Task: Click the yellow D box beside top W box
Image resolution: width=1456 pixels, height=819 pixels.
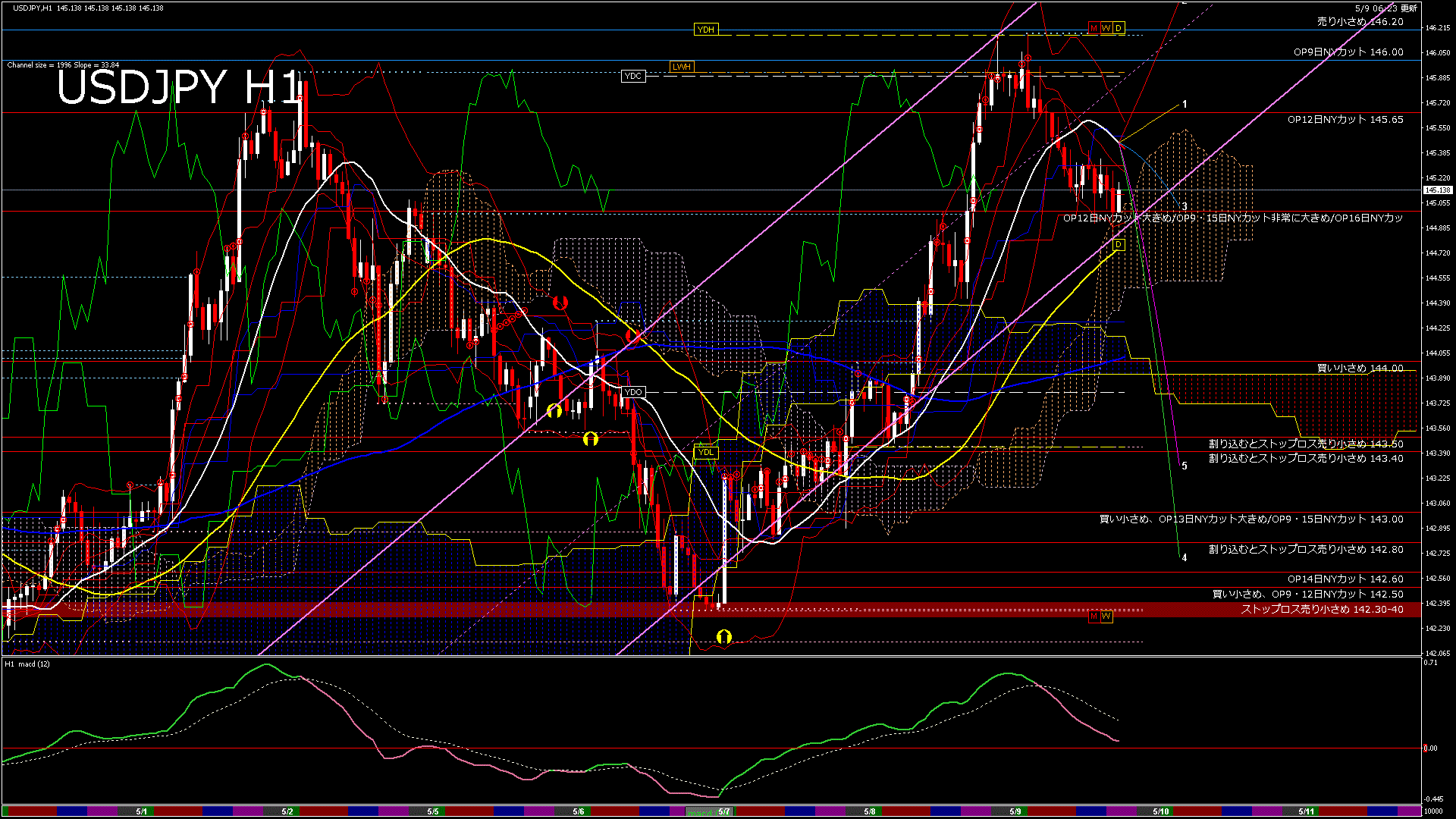Action: [x=1118, y=28]
